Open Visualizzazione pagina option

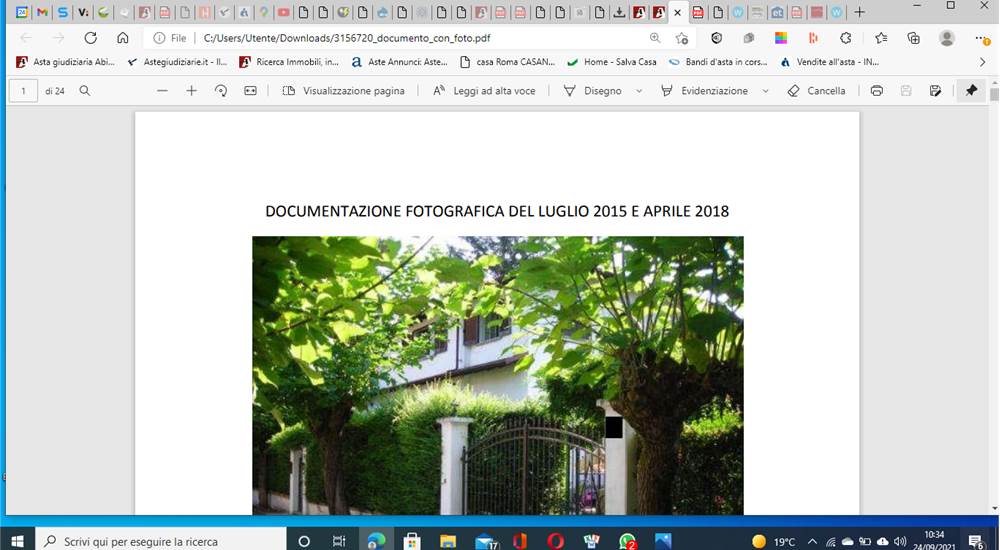point(343,91)
